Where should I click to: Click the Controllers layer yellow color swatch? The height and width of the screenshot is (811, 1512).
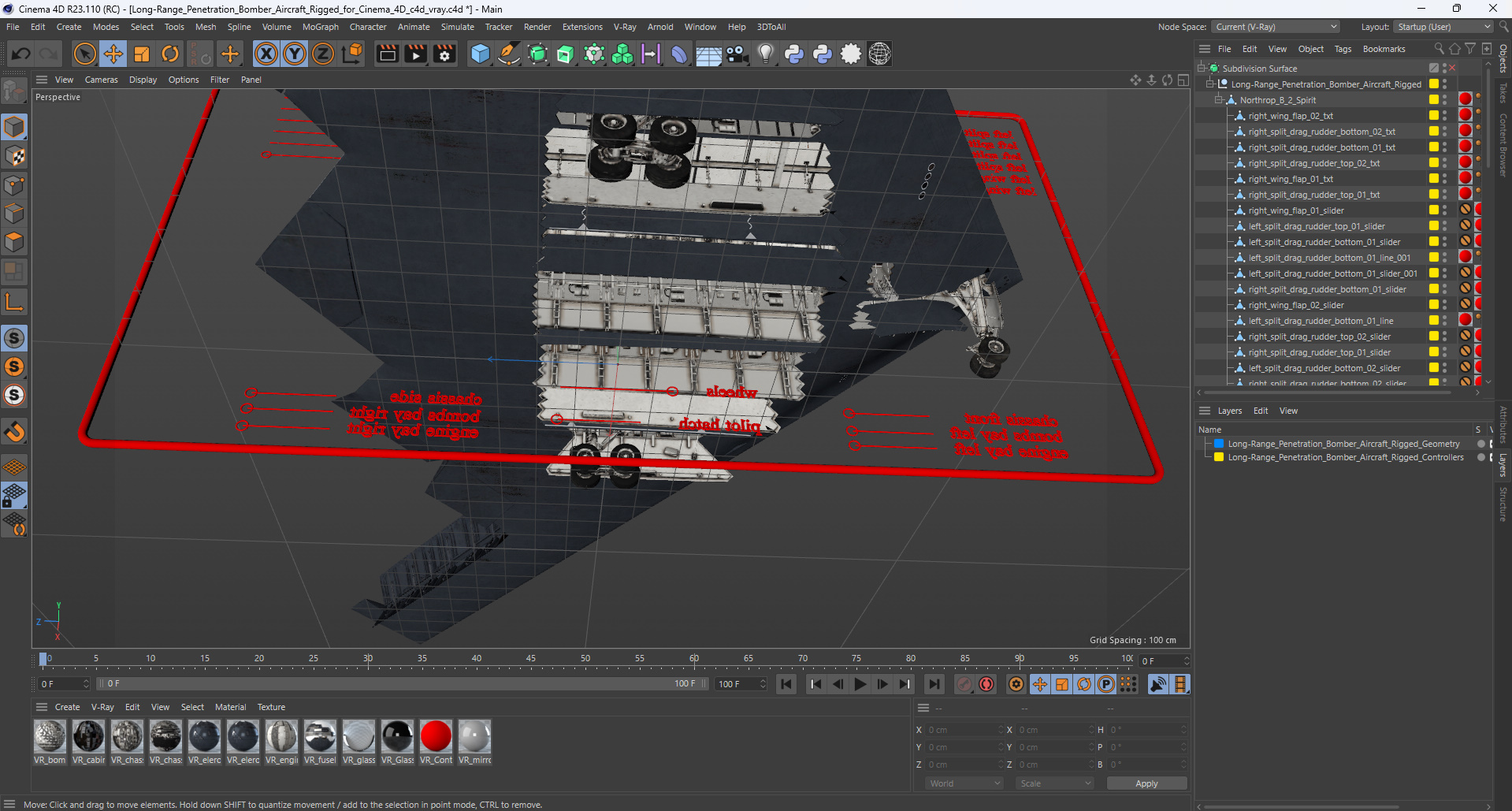(1219, 457)
